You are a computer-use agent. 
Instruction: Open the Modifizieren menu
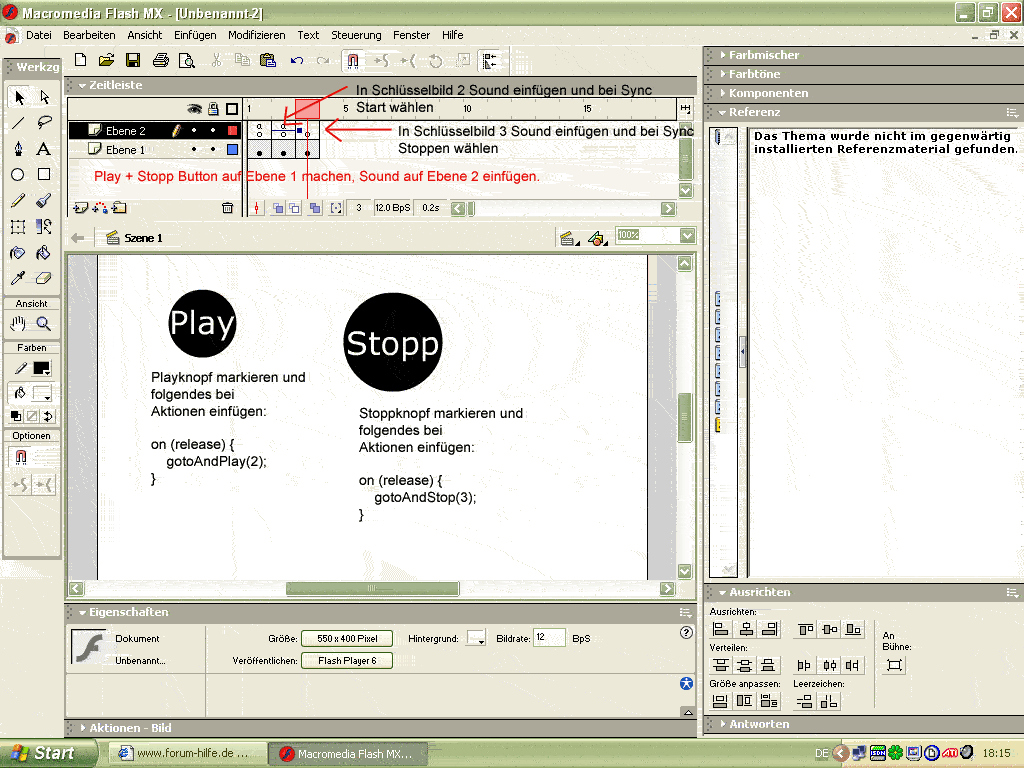256,35
